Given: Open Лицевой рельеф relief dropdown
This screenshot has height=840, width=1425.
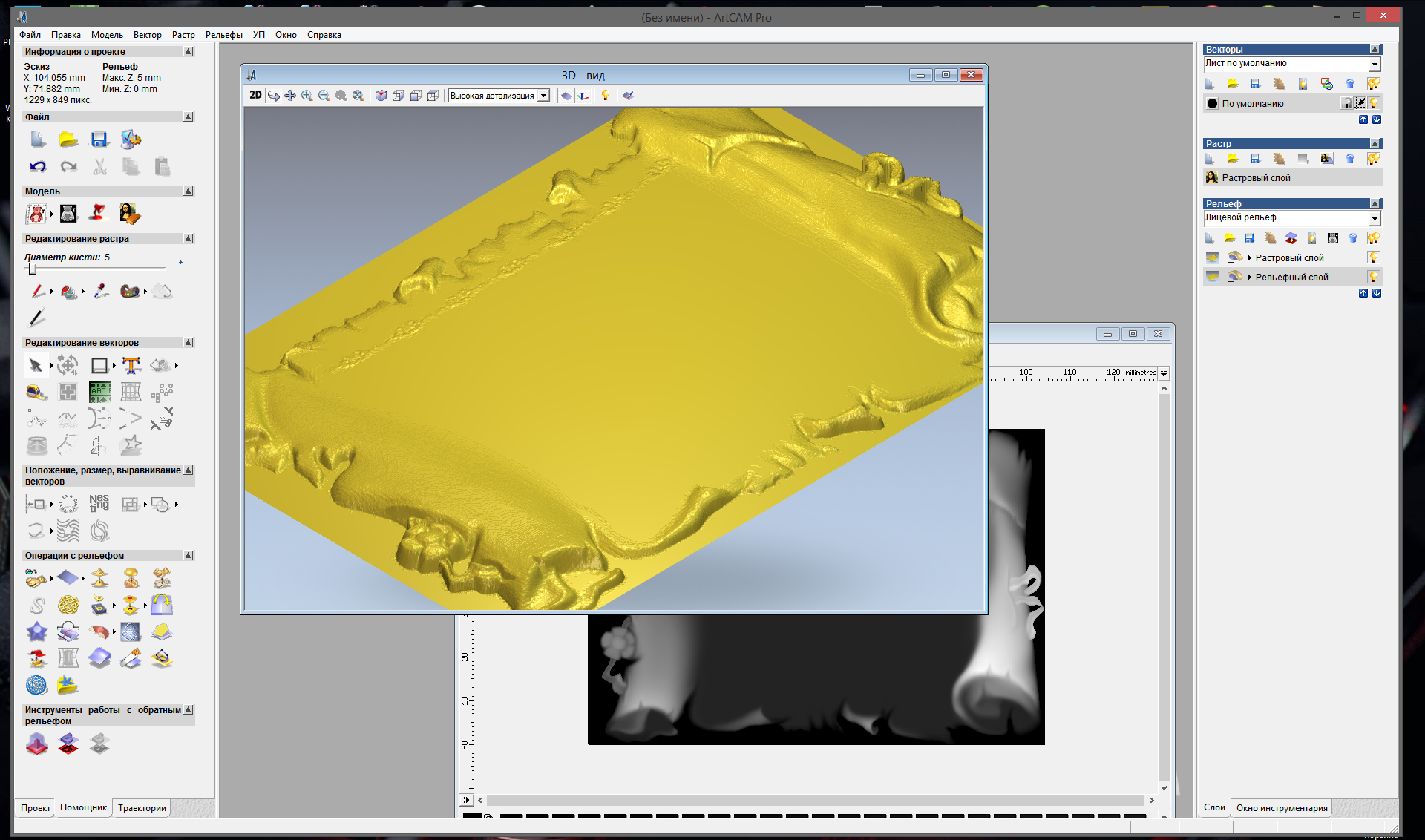Looking at the screenshot, I should 1374,218.
